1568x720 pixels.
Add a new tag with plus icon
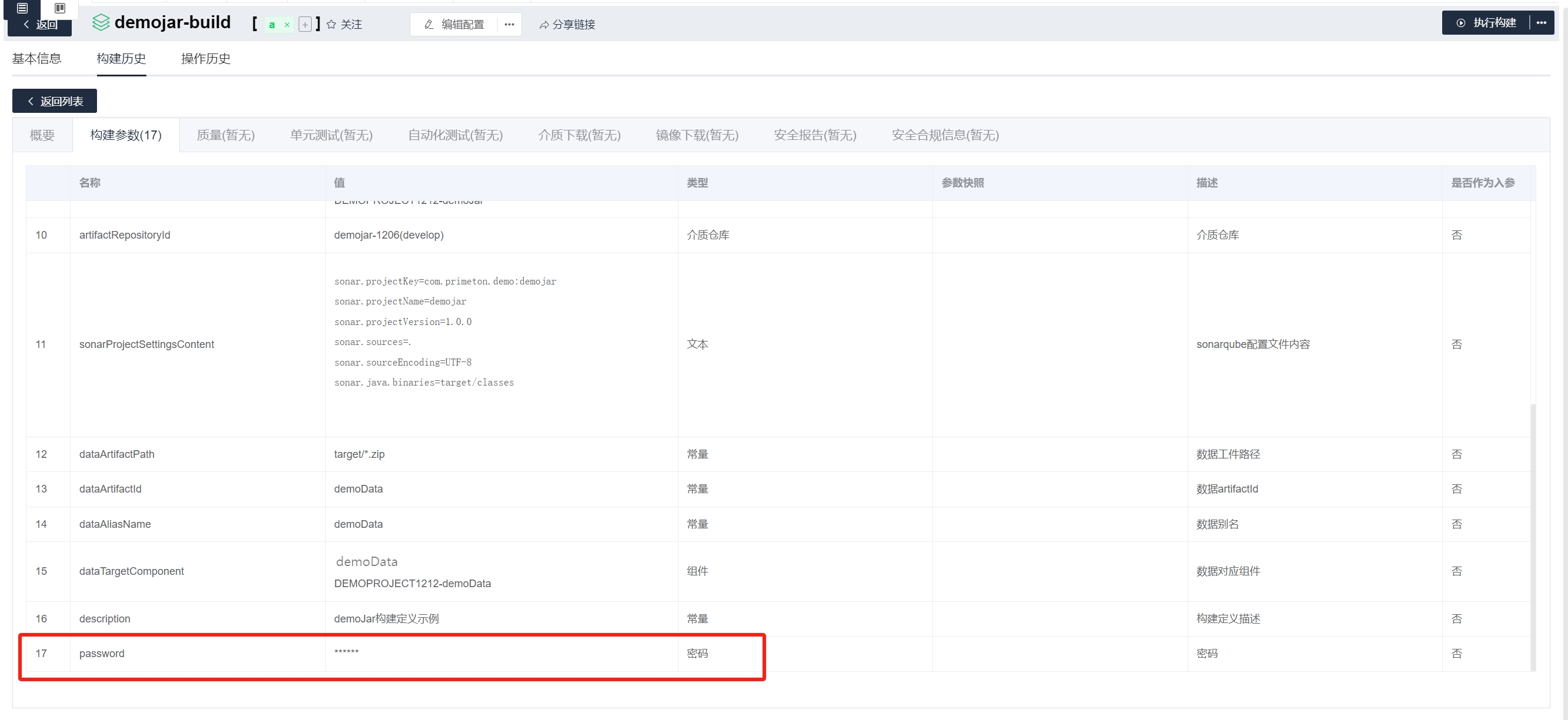[x=305, y=24]
